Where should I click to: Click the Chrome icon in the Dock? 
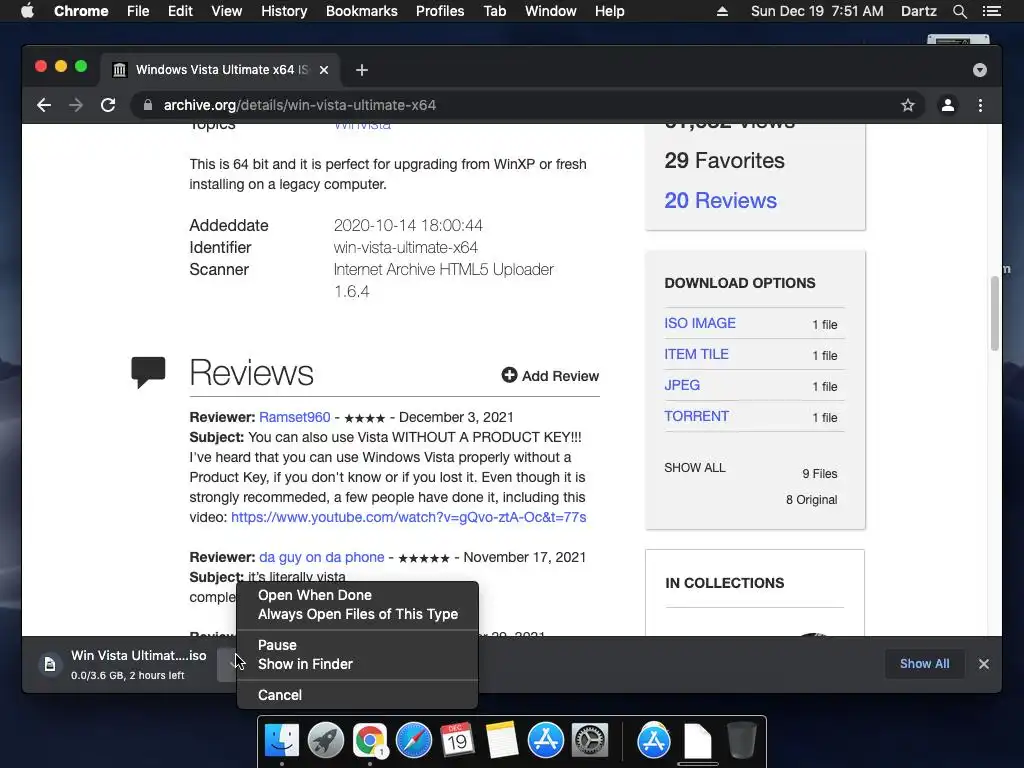[x=370, y=741]
